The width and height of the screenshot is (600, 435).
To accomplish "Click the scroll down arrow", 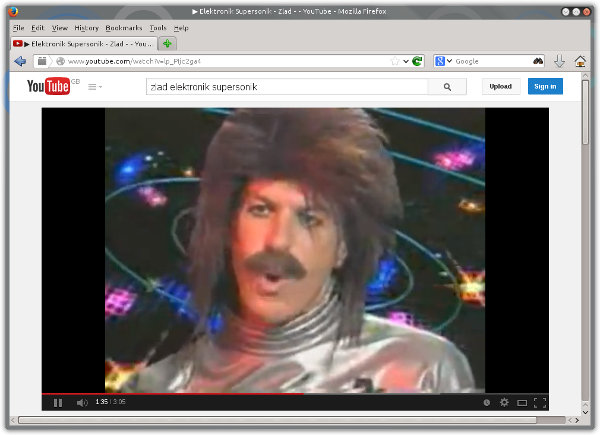I will tap(585, 412).
